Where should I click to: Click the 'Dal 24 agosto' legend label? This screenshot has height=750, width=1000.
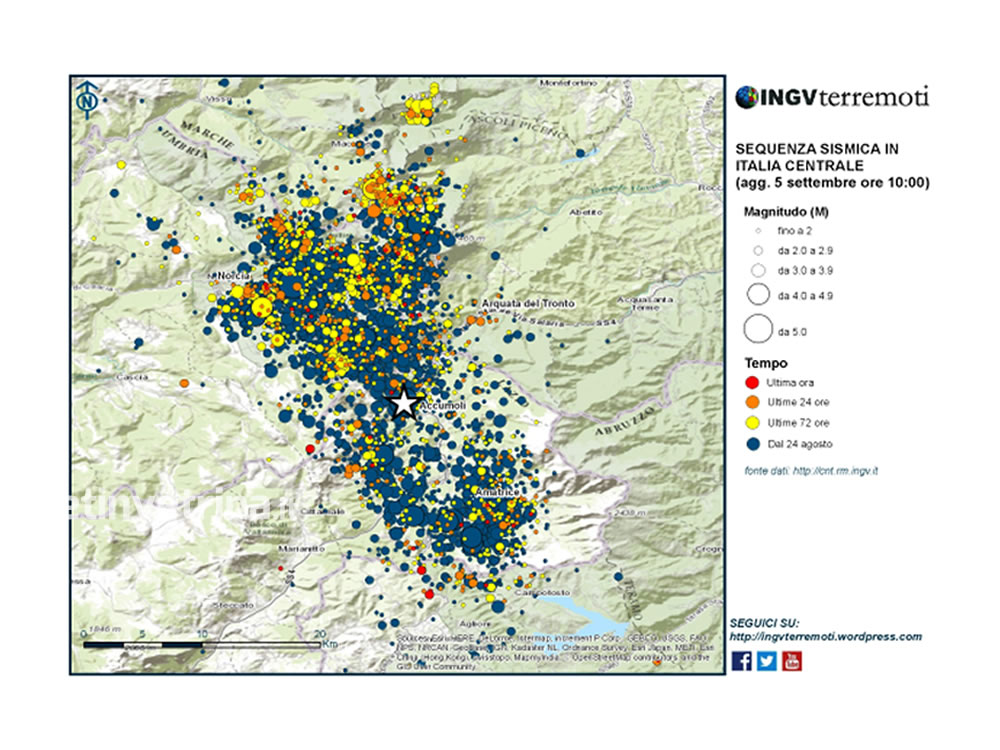pyautogui.click(x=800, y=444)
